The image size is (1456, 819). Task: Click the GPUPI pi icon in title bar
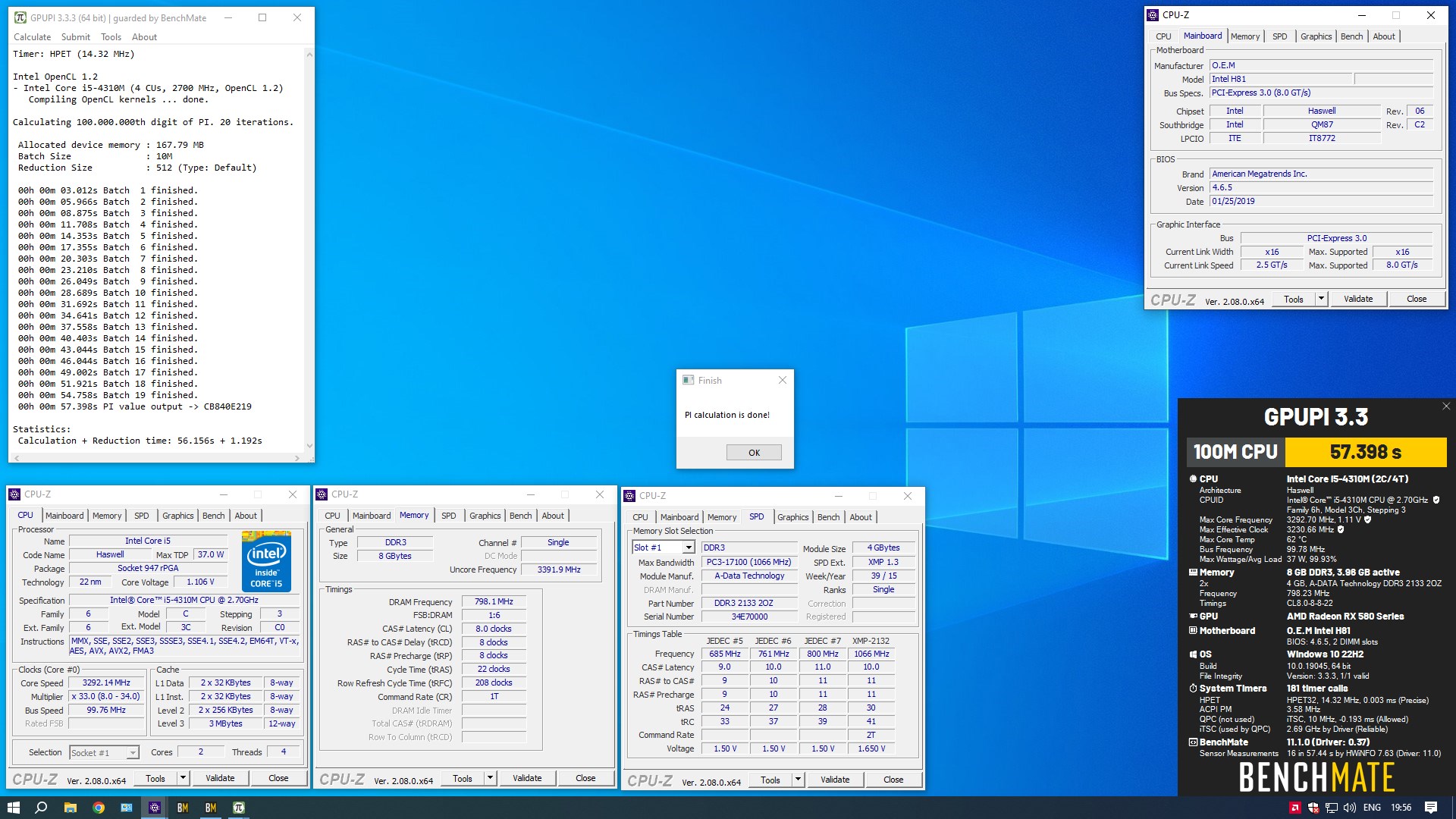click(x=20, y=17)
